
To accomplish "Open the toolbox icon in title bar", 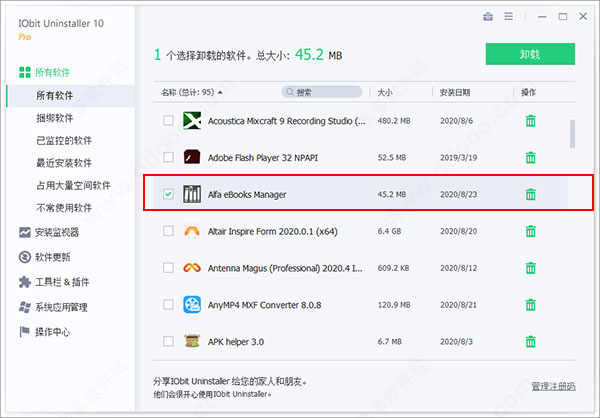I will click(x=488, y=16).
